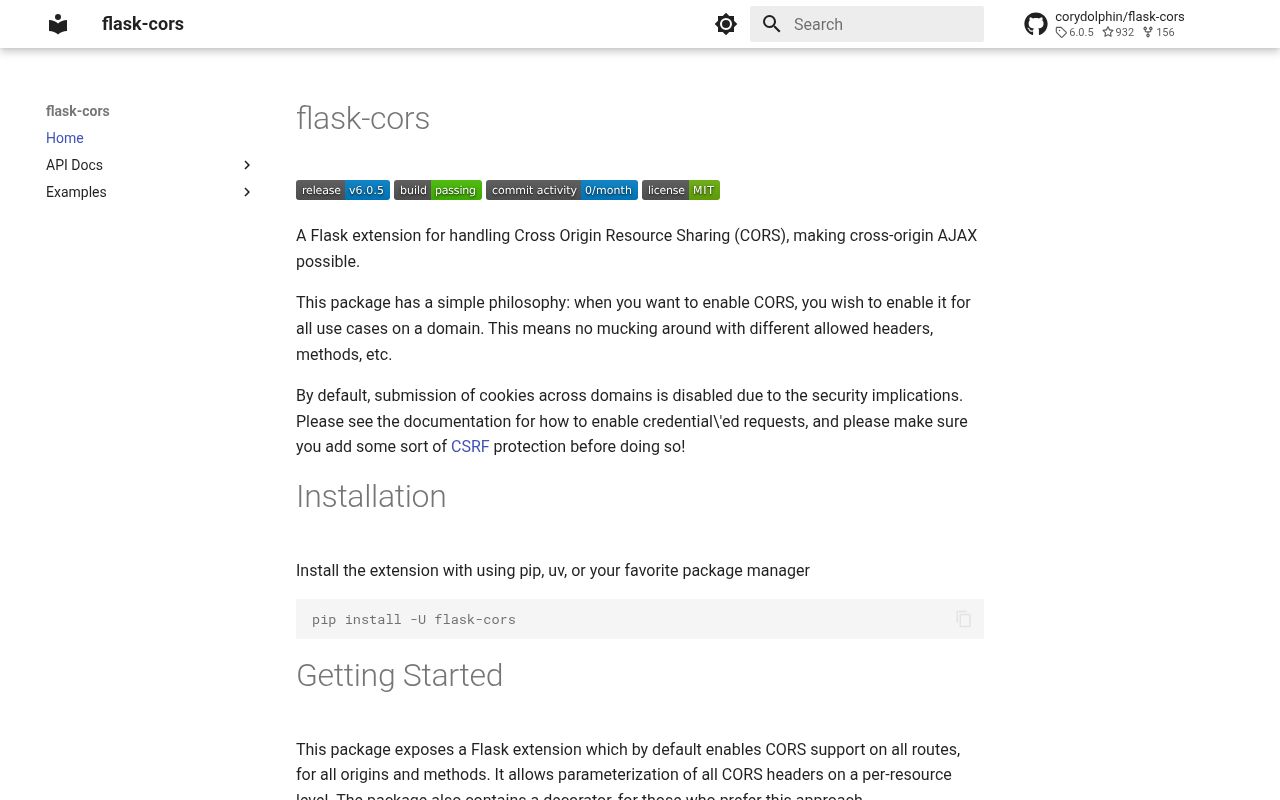Click the stars count 932
The image size is (1280, 800).
tap(1118, 32)
